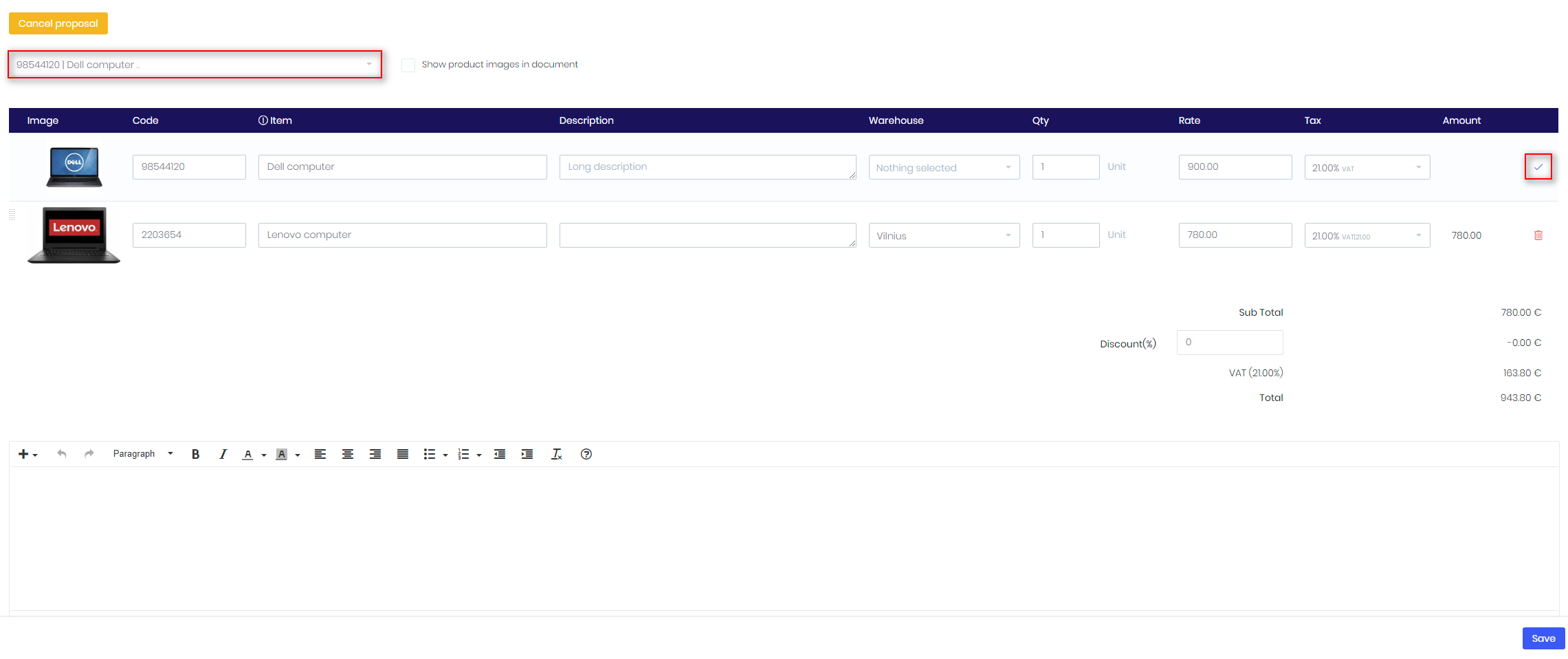Image resolution: width=1568 pixels, height=659 pixels.
Task: Focus the quantity field in Lenovo row
Action: coord(1065,235)
